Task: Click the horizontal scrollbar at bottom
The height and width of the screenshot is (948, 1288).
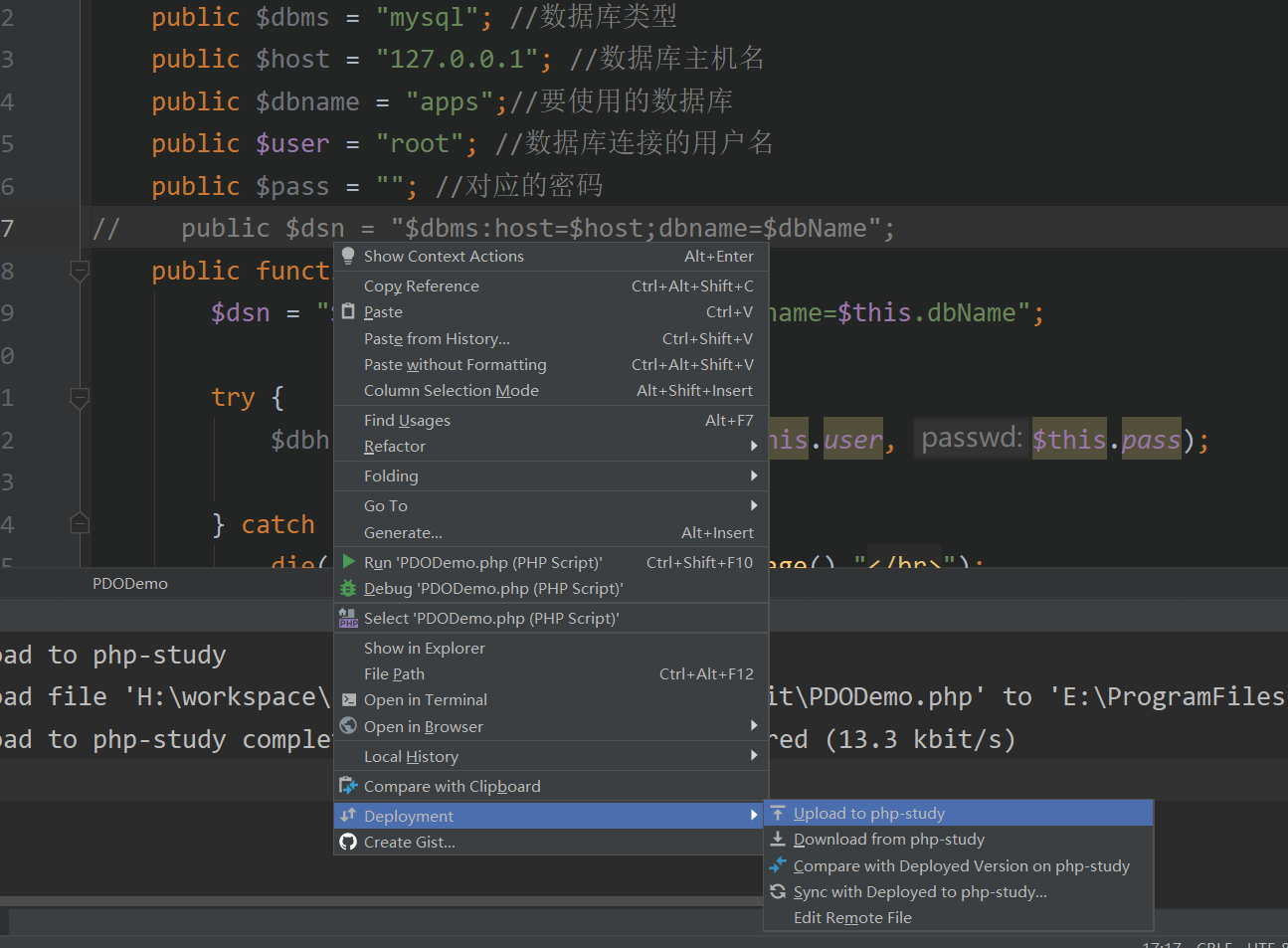Action: click(382, 901)
